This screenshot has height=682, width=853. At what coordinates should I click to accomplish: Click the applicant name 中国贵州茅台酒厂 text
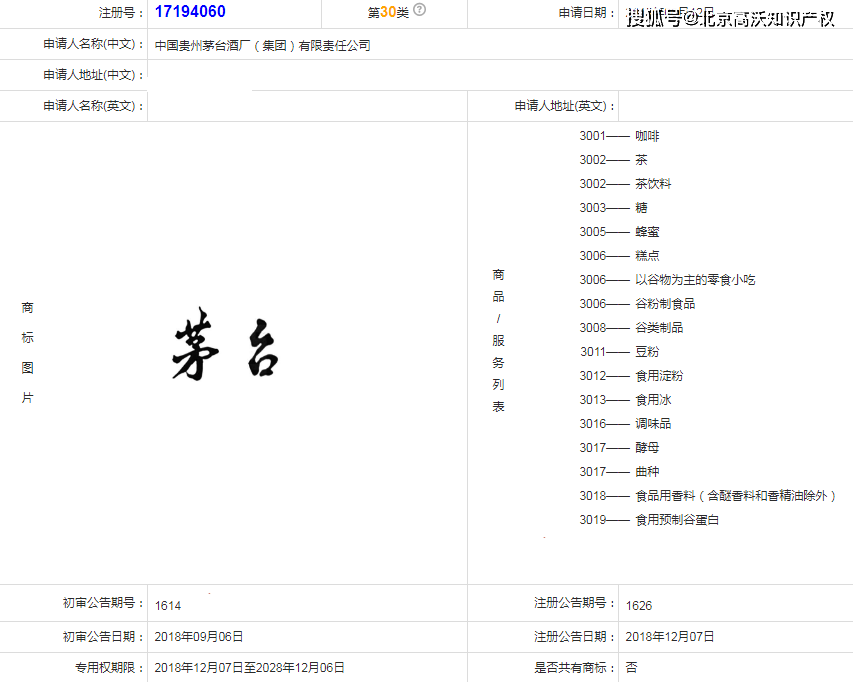click(x=262, y=45)
